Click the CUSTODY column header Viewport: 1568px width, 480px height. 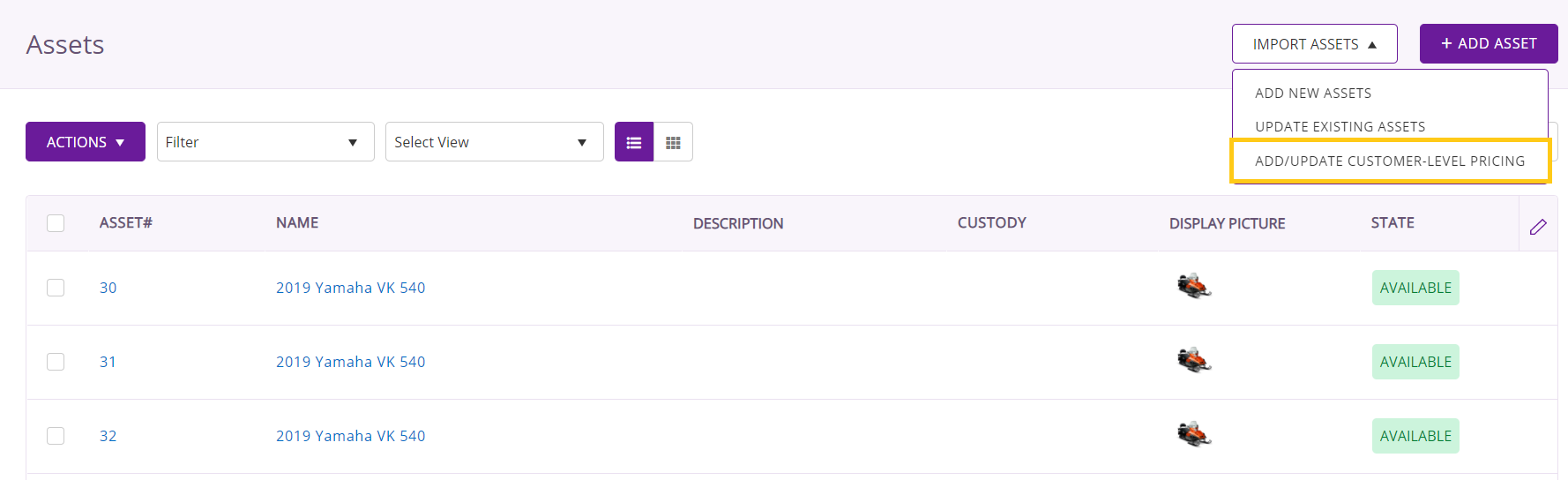click(x=992, y=222)
